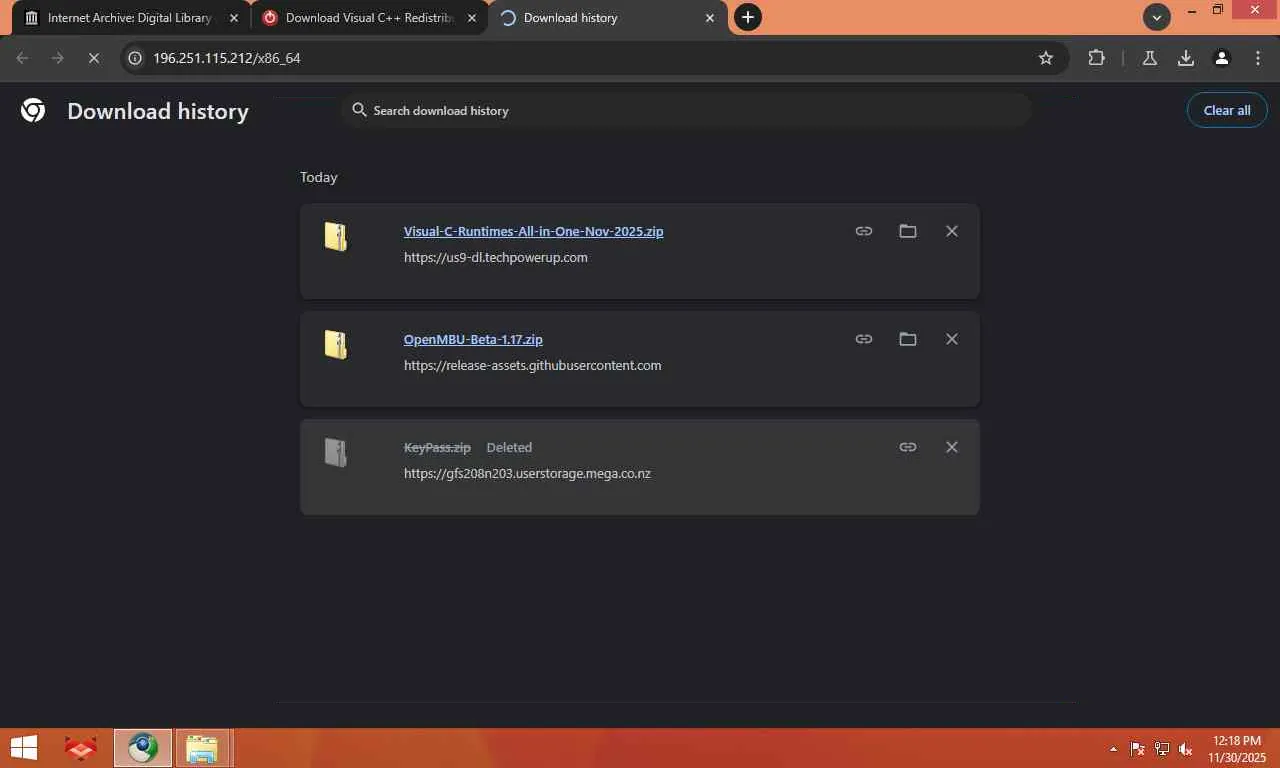The width and height of the screenshot is (1280, 768).
Task: Stop loading the current page
Action: click(x=93, y=58)
